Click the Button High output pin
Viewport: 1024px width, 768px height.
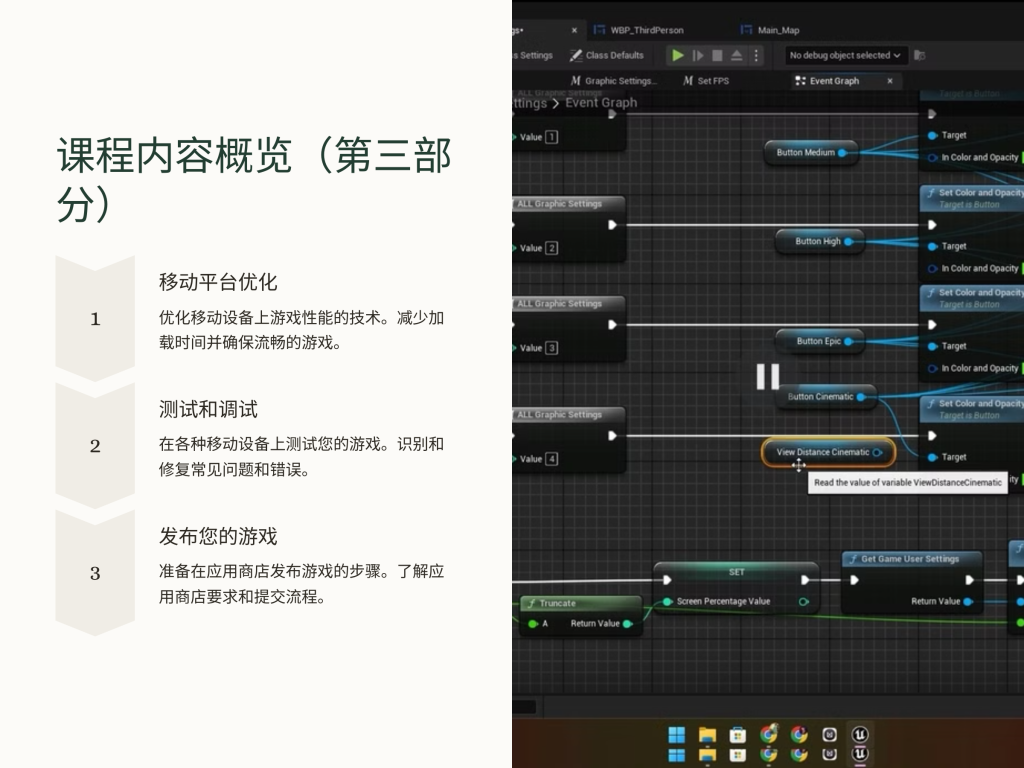pos(848,242)
